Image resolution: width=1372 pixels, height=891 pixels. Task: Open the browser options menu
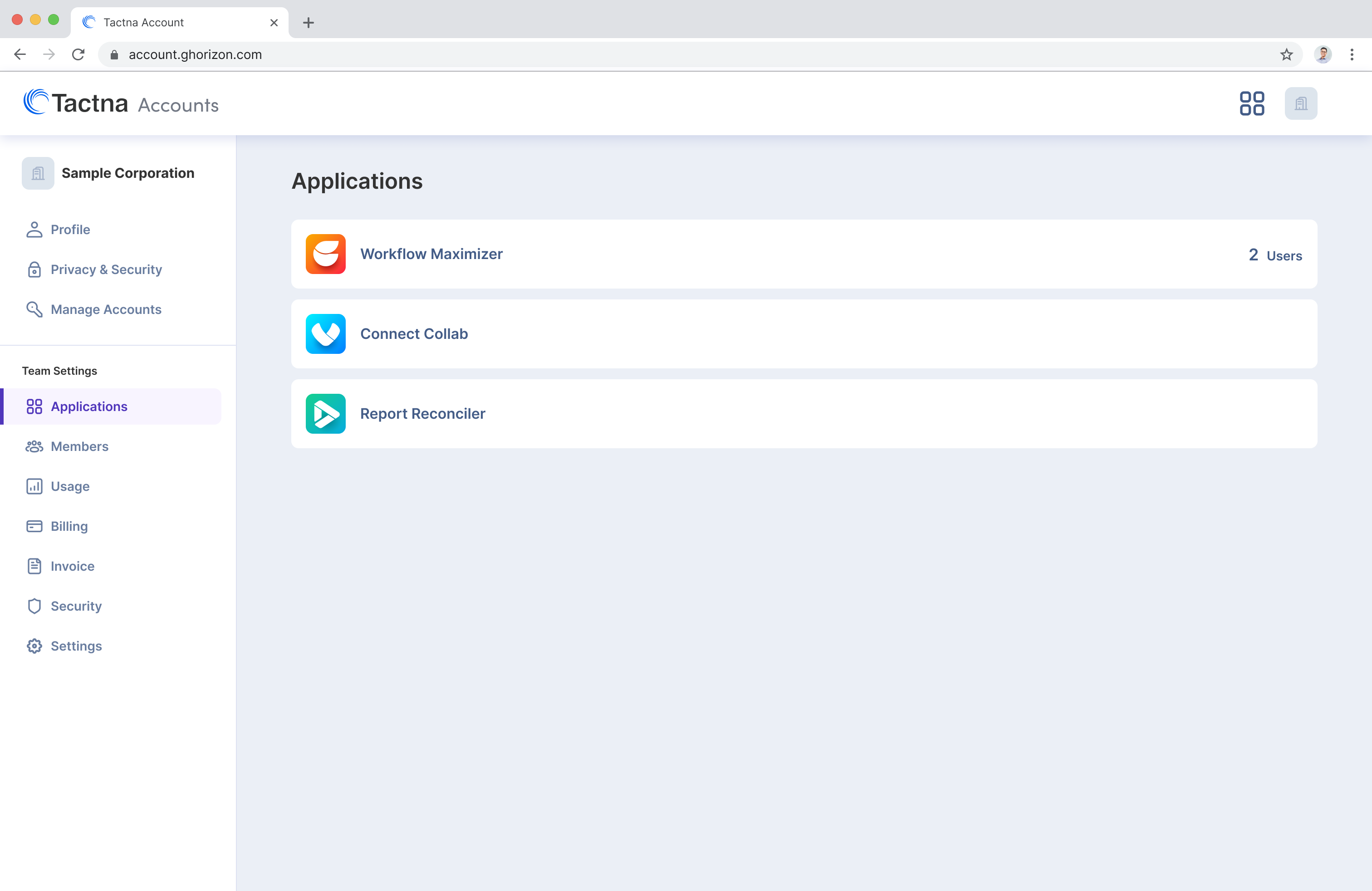click(1352, 54)
